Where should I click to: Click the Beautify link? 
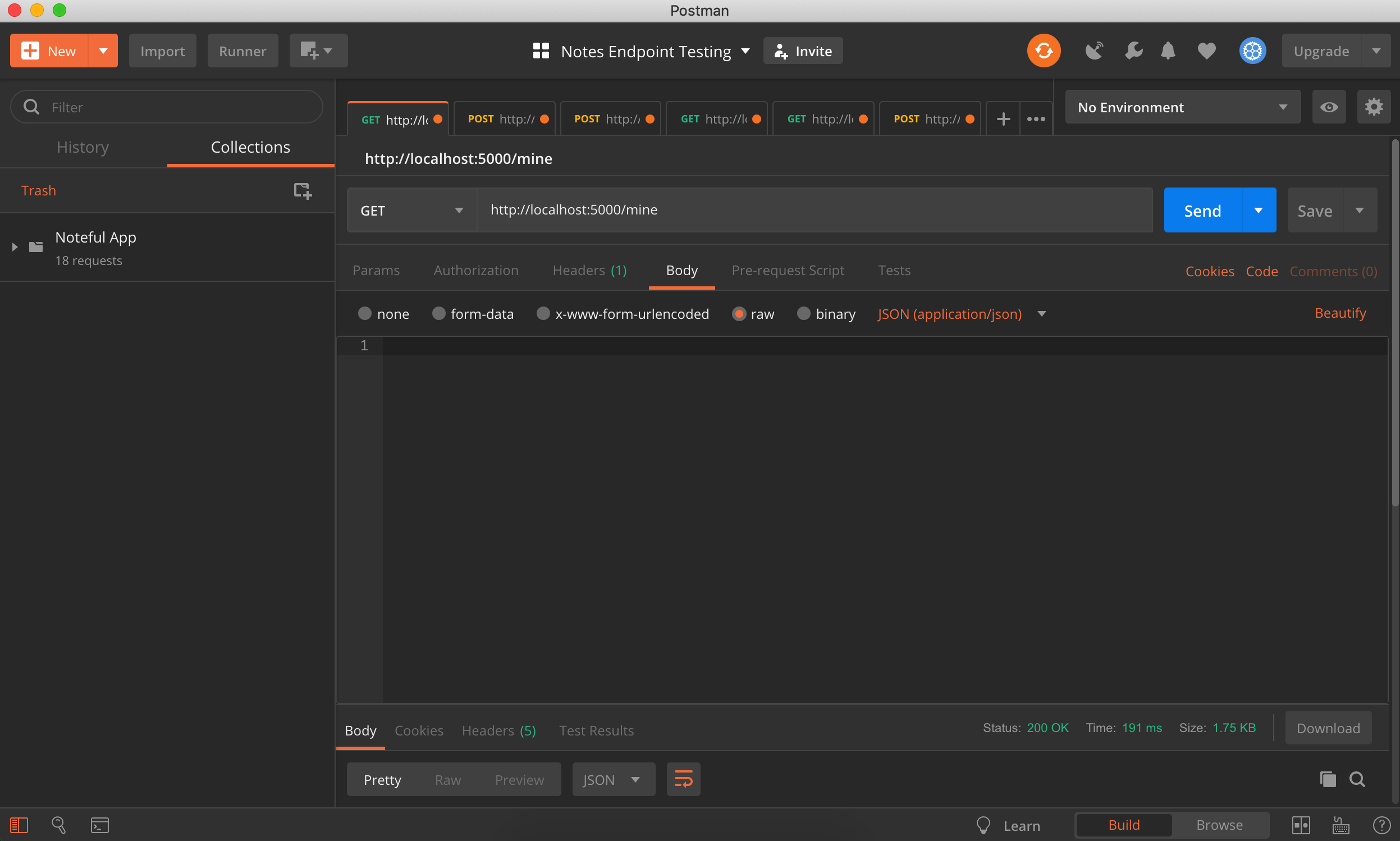(1340, 313)
